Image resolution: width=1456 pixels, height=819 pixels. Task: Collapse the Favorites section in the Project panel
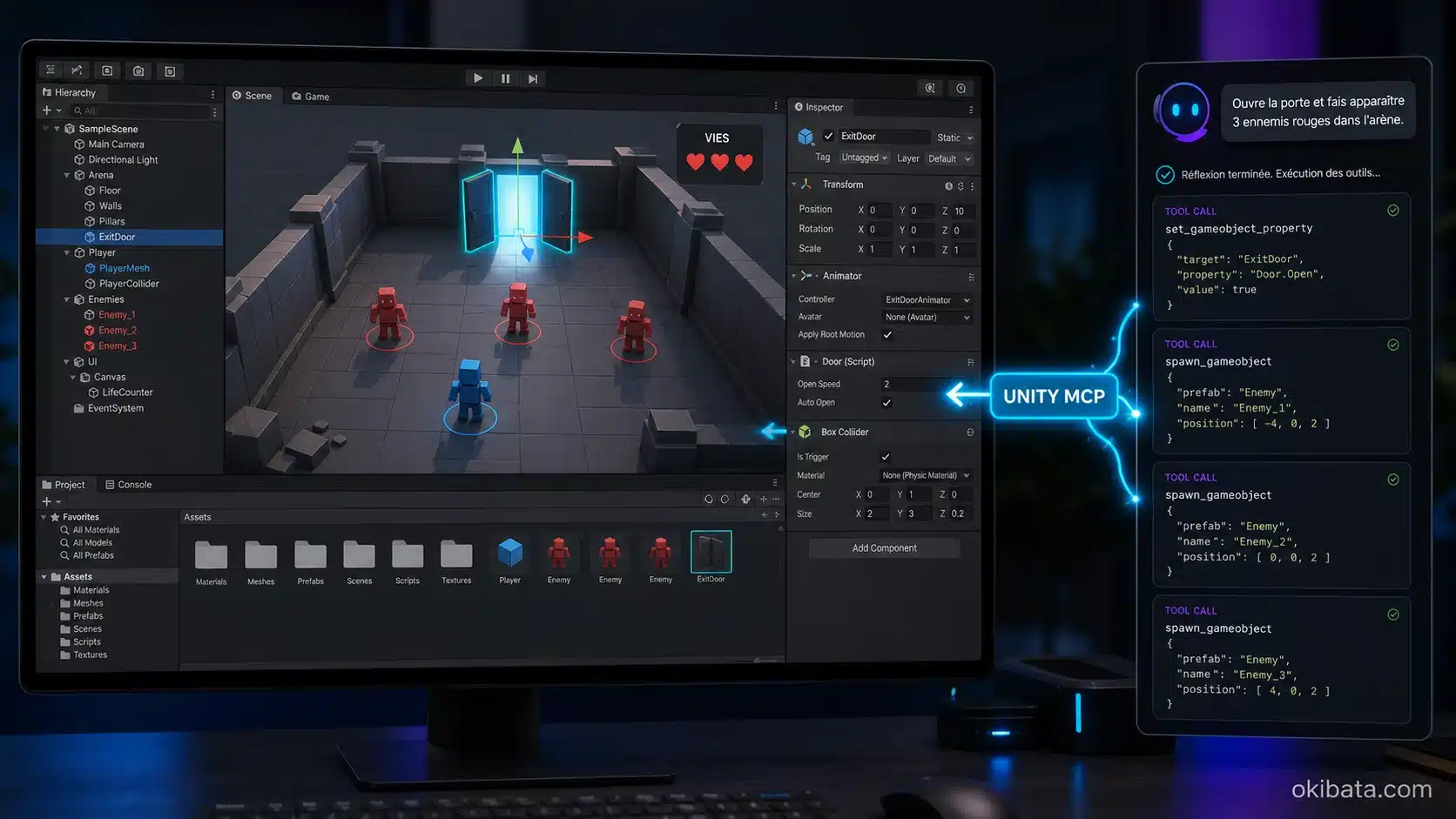[x=44, y=517]
